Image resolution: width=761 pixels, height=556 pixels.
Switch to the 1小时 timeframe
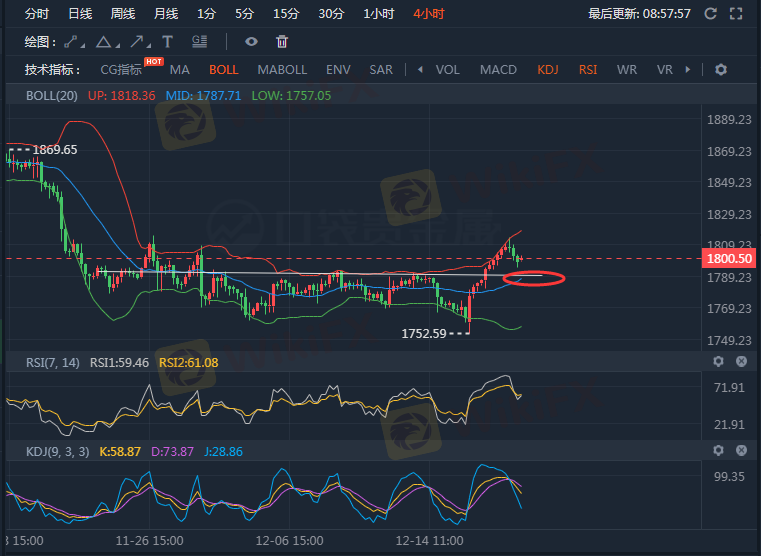pos(378,14)
